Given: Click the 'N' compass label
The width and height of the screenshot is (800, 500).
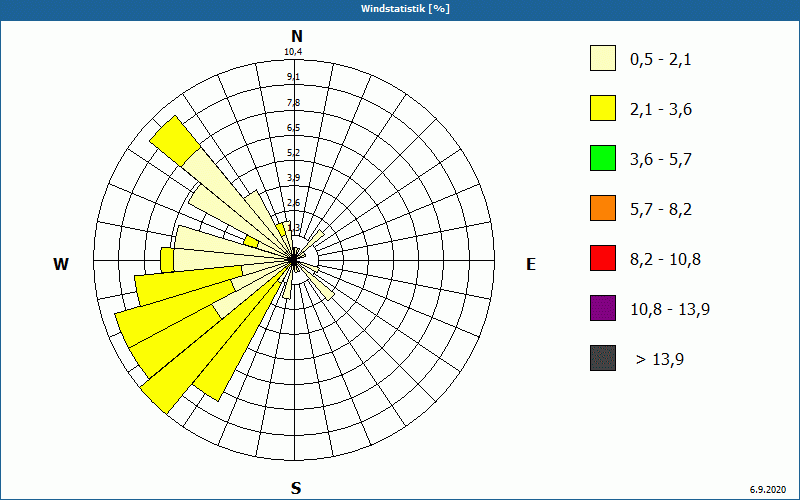Looking at the screenshot, I should (x=296, y=36).
